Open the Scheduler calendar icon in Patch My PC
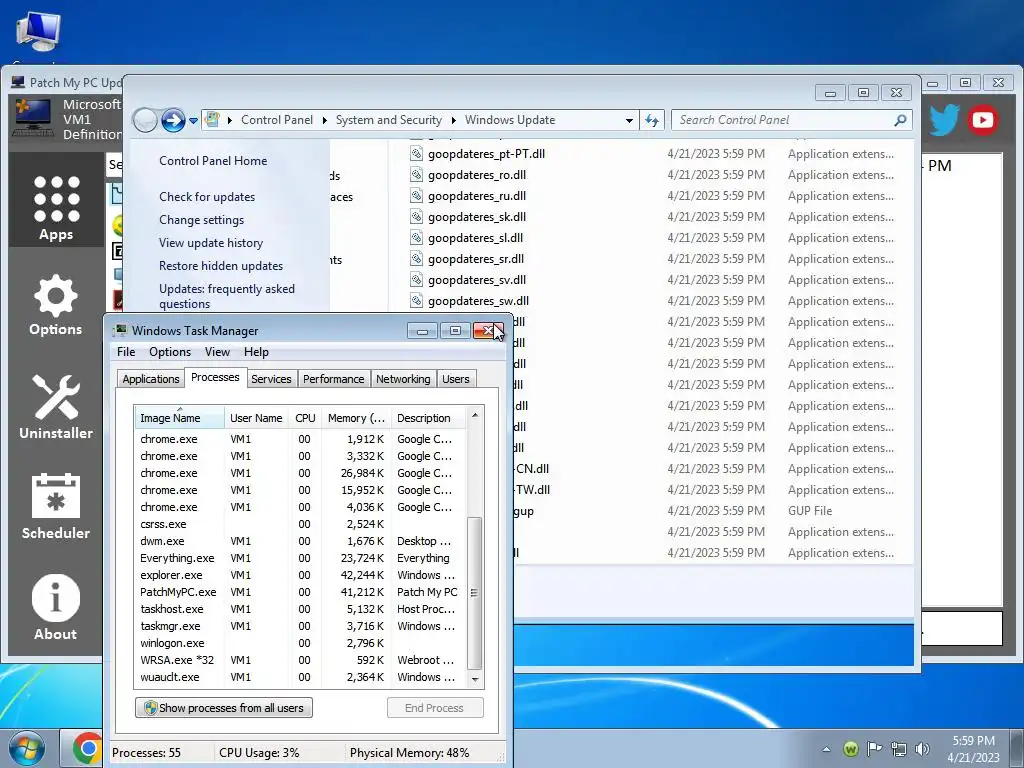Viewport: 1024px width, 768px height. click(x=56, y=507)
